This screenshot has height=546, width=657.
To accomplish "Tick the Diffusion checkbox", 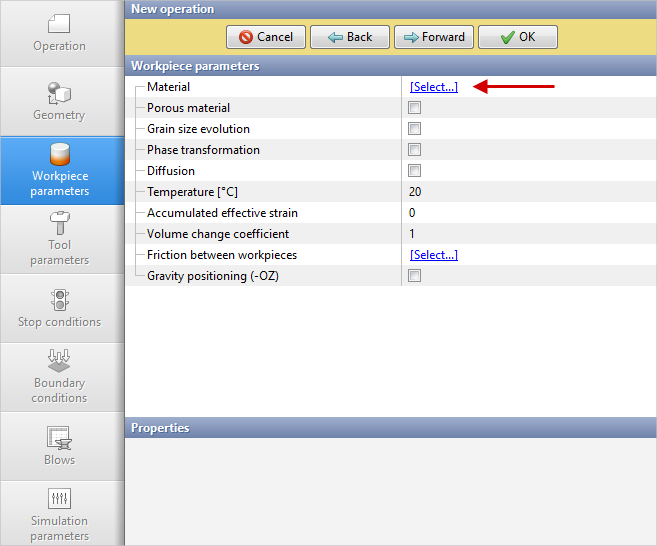I will (x=414, y=171).
